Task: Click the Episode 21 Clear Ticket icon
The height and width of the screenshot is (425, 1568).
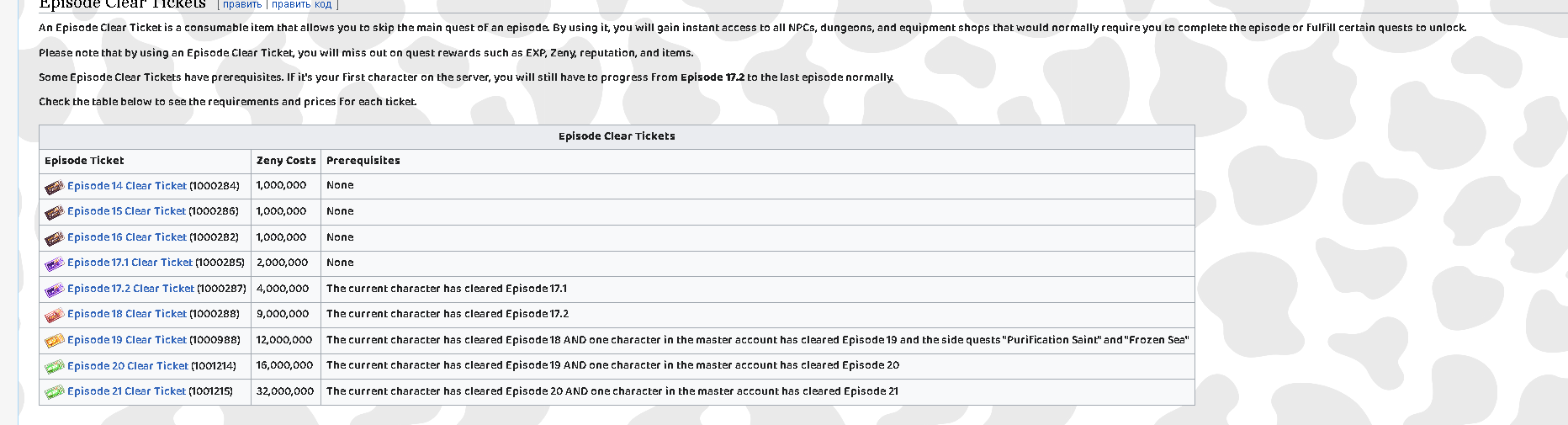Action: 55,392
